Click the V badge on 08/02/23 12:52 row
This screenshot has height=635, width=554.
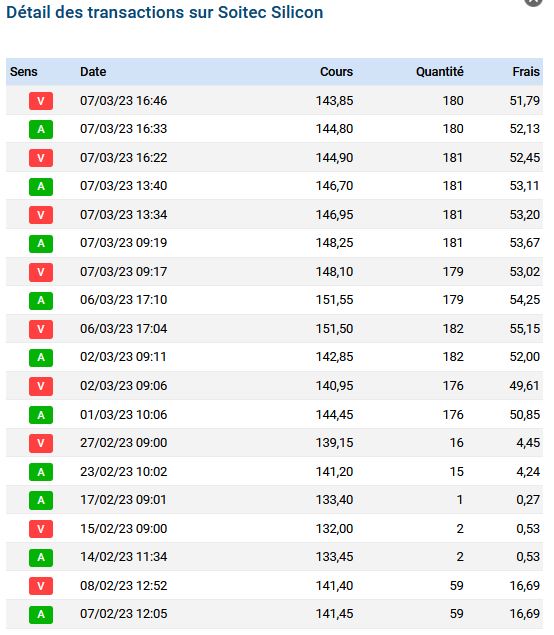pos(41,586)
